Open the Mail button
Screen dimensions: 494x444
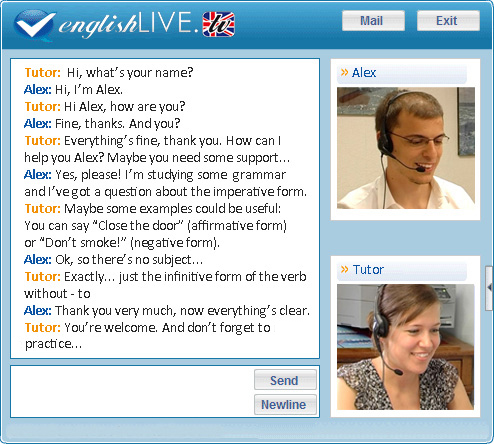point(373,21)
